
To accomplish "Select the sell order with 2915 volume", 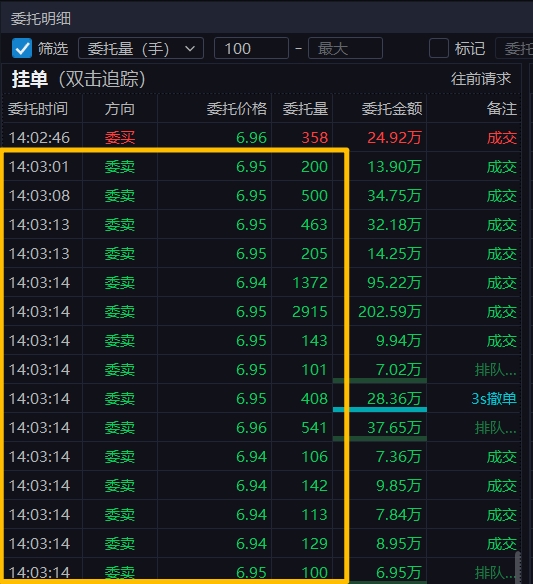I will [x=262, y=311].
